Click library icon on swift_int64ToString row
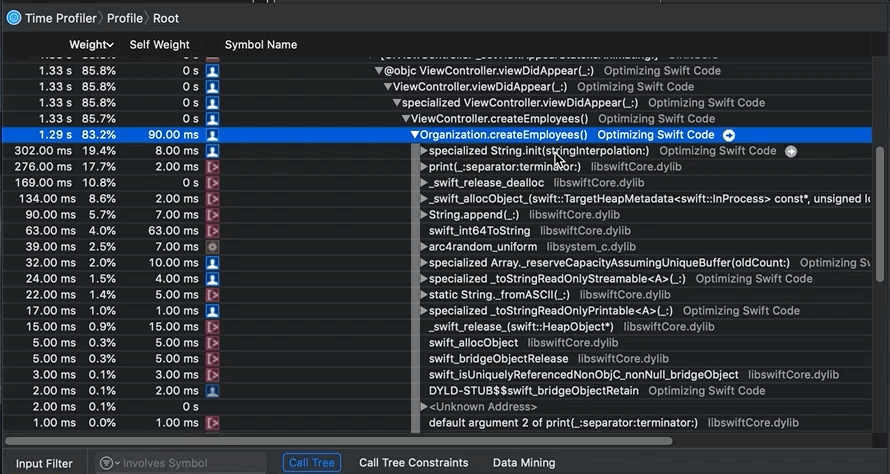 point(212,231)
